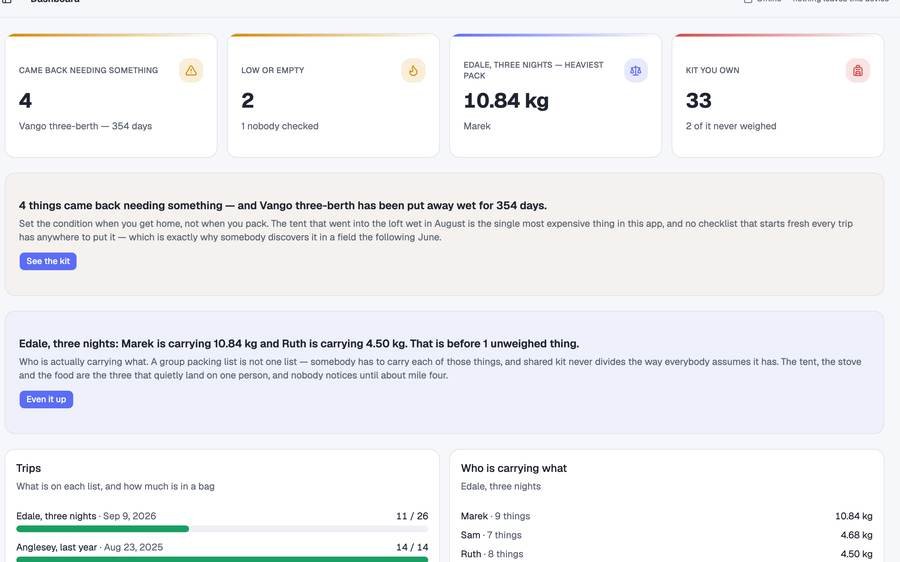
Task: Open the See the kit button
Action: click(x=48, y=261)
